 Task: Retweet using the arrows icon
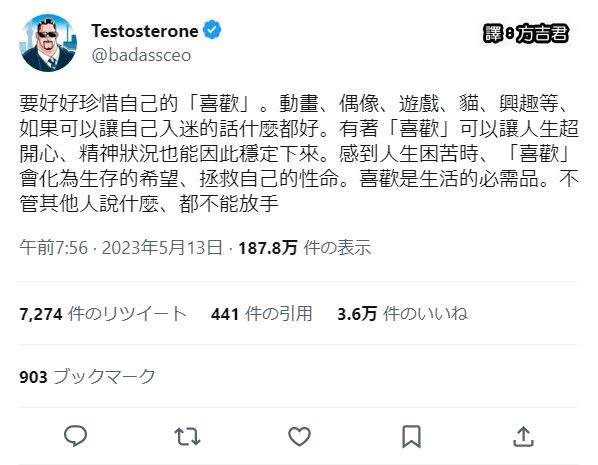(x=187, y=436)
